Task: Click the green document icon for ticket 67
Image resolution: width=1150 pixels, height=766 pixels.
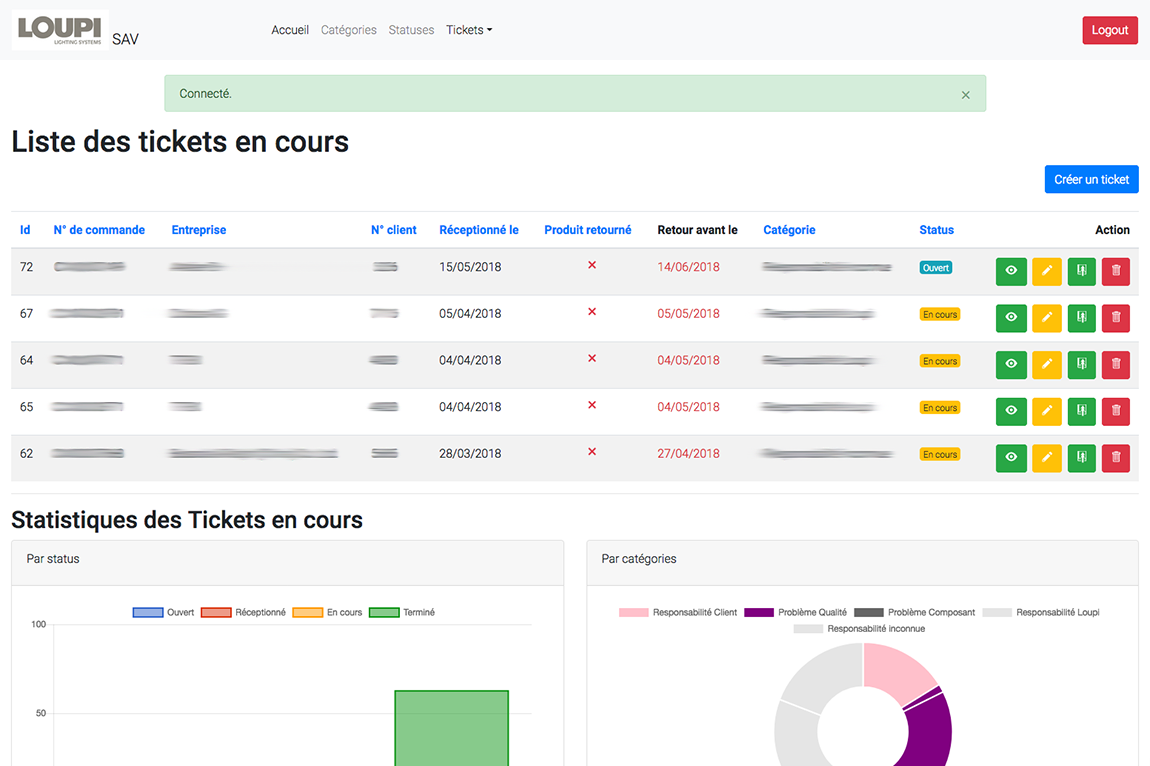Action: (x=1081, y=318)
